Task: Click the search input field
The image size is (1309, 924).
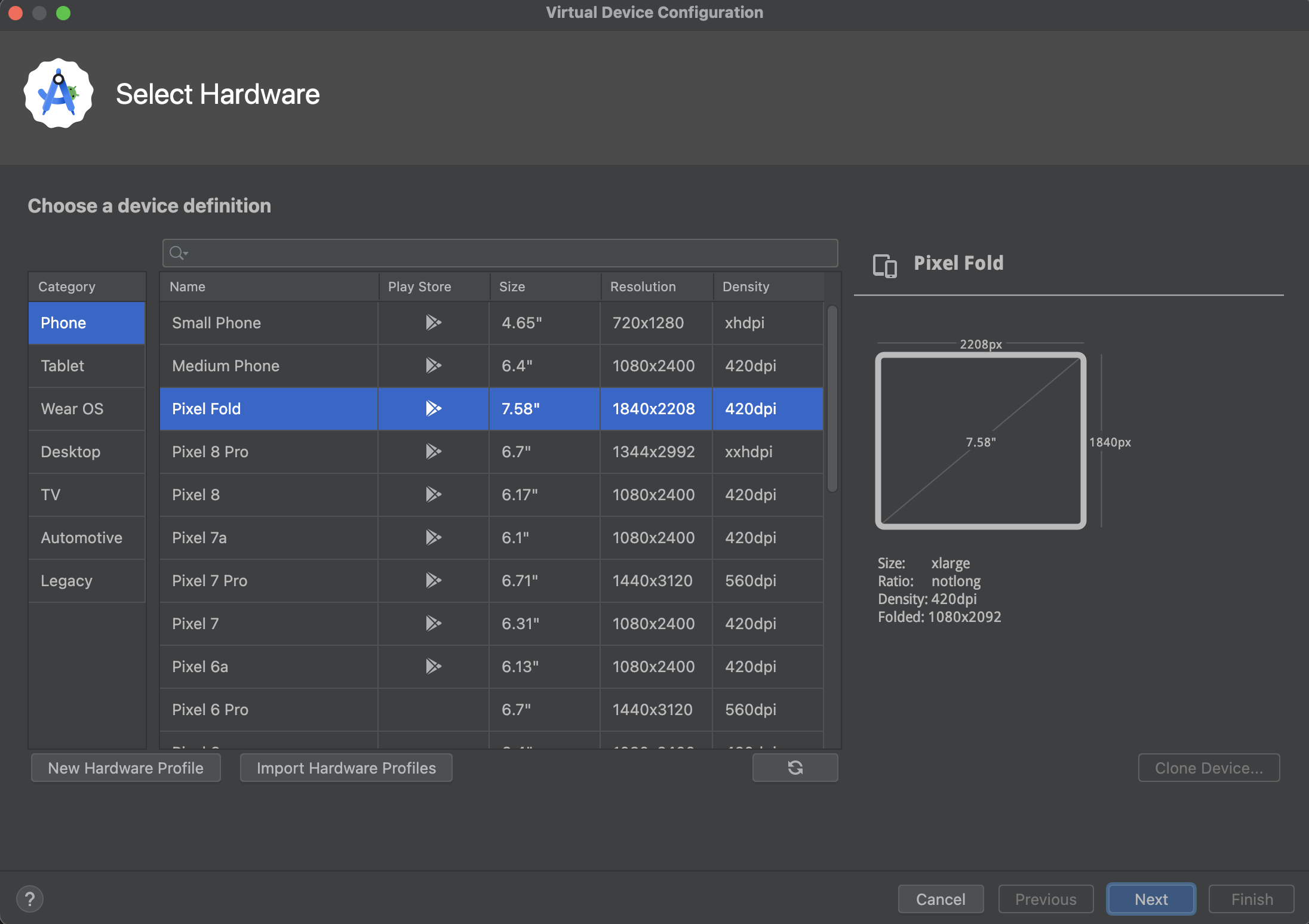Action: click(499, 252)
